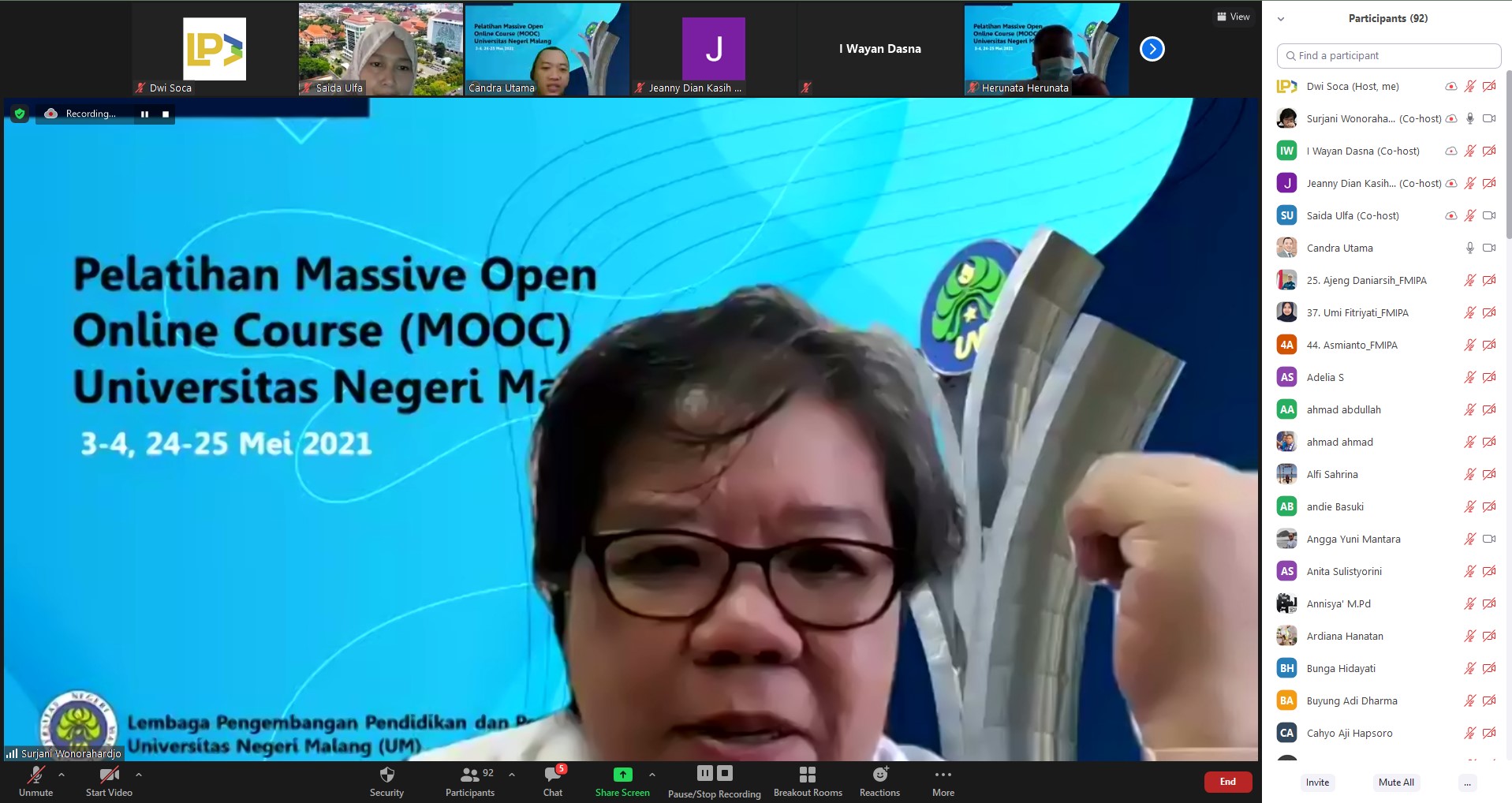This screenshot has height=803, width=1512.
Task: Toggle mute for Surjani Wonorahardjo in list
Action: tap(1470, 118)
